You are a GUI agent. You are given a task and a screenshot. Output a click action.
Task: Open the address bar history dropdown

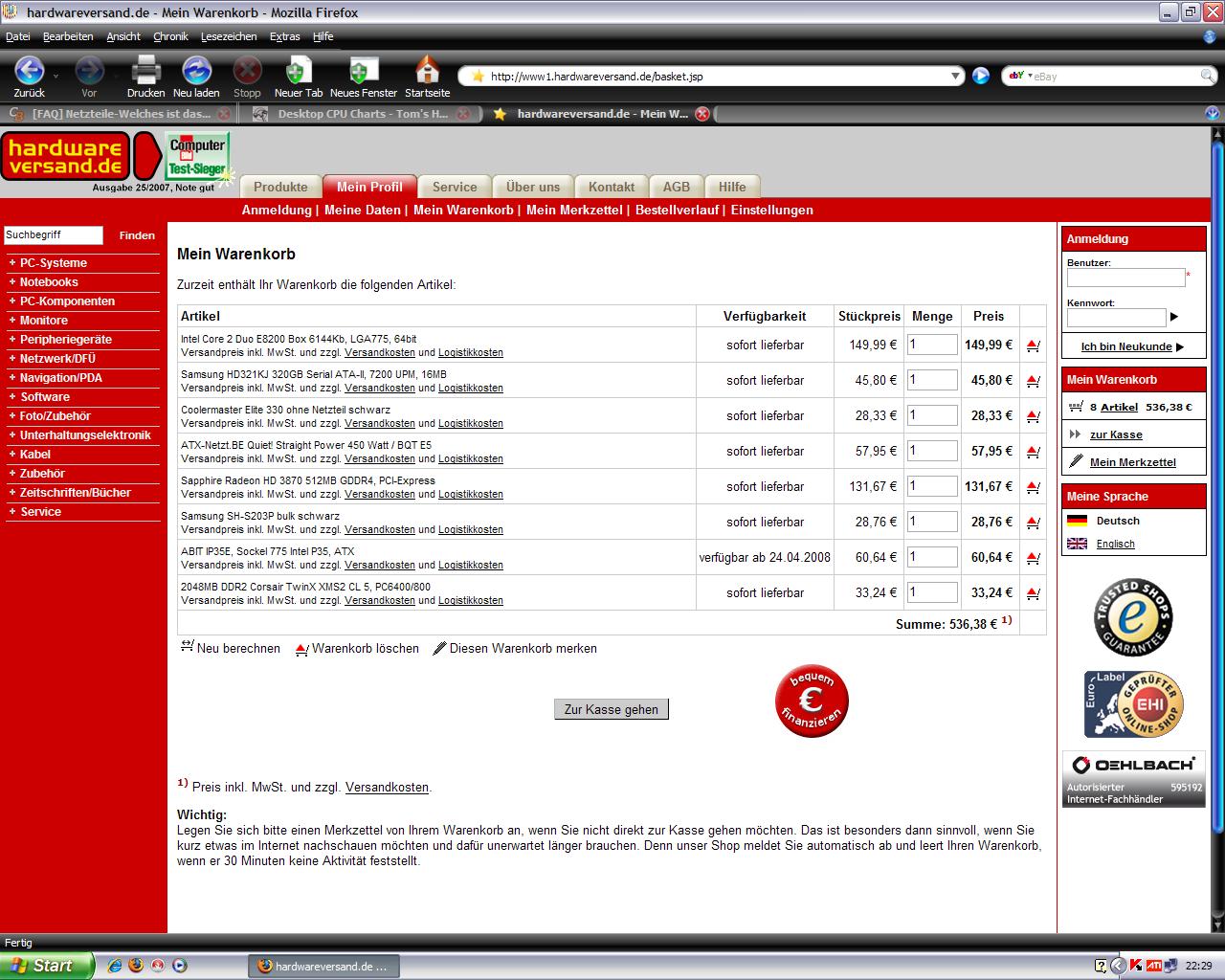(x=955, y=76)
